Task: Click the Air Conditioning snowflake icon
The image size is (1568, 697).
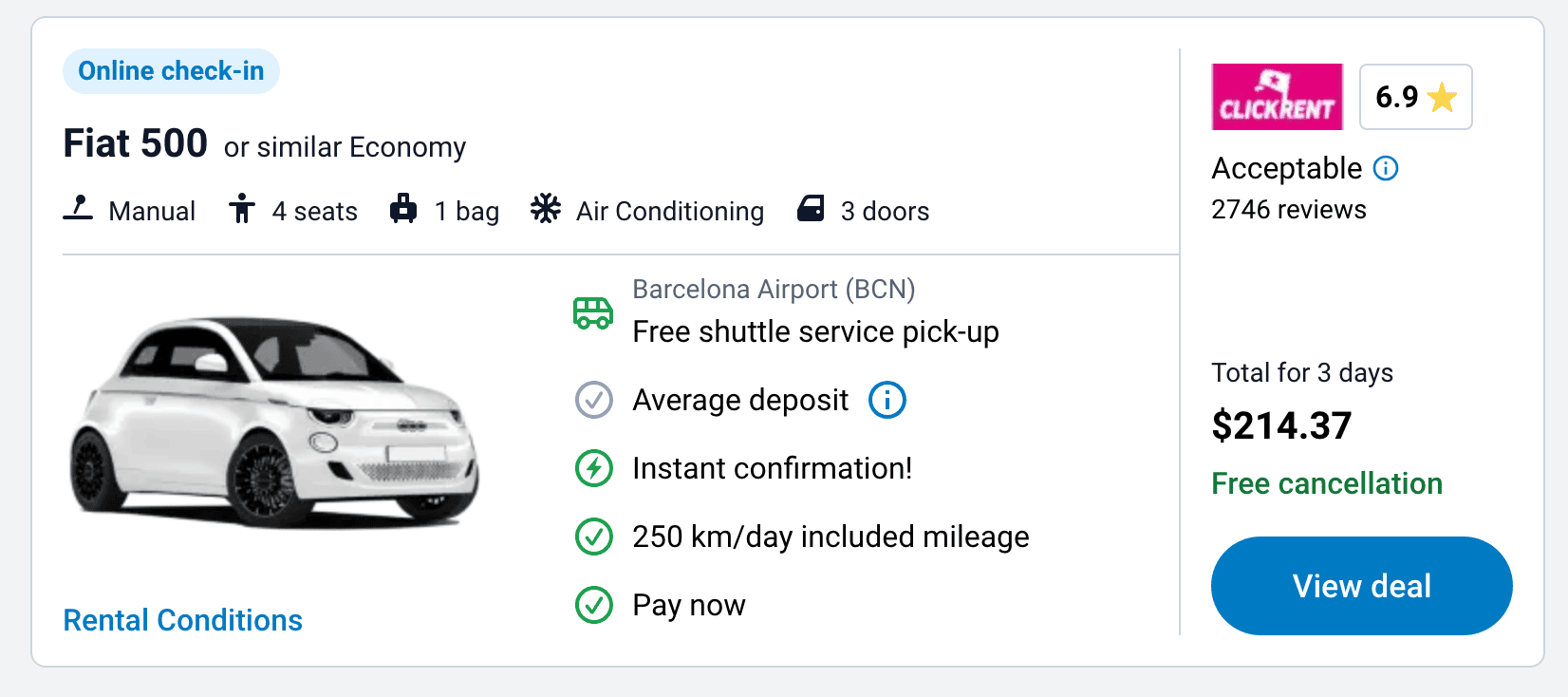Action: 546,209
